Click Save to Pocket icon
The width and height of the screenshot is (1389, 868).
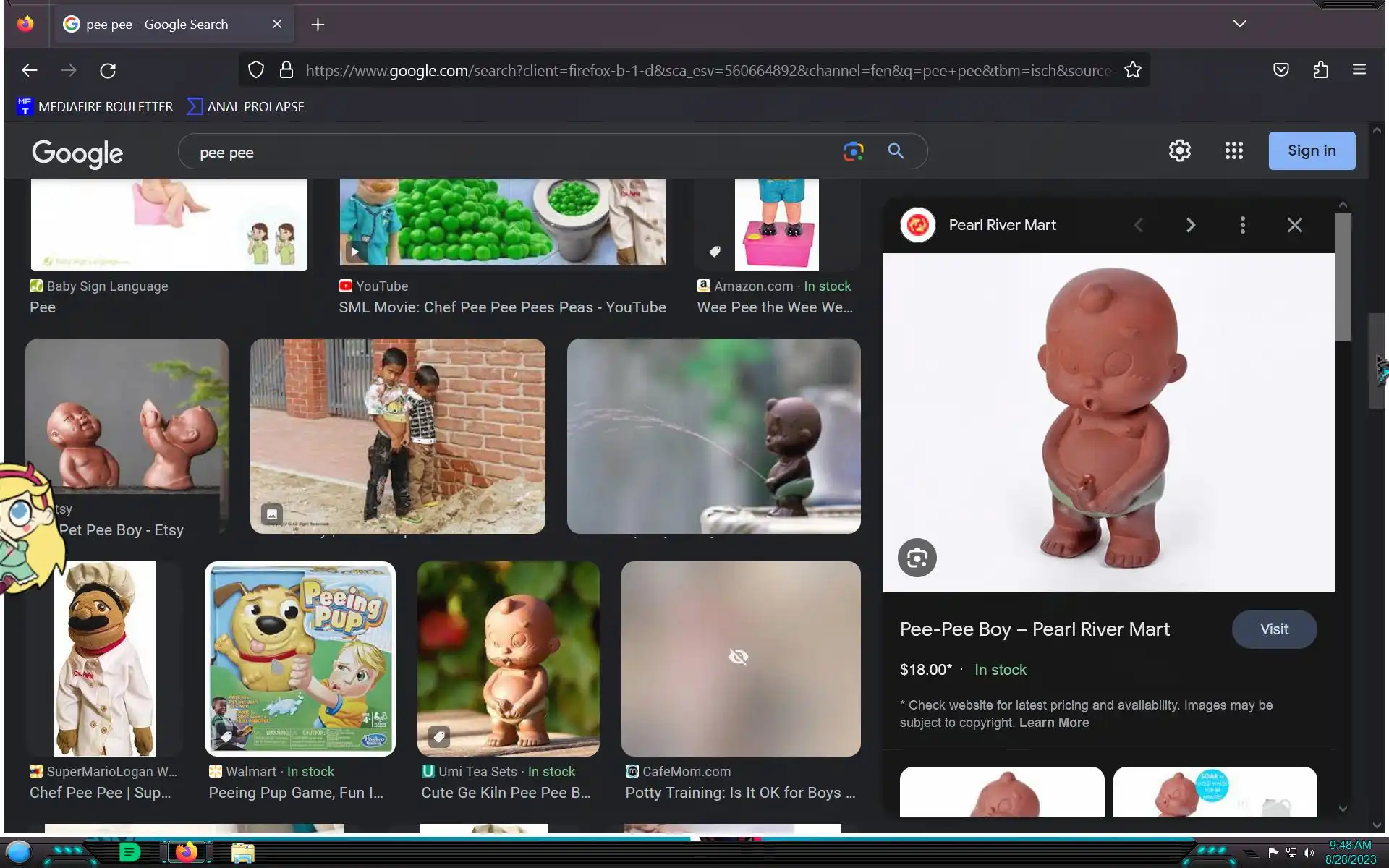click(1280, 70)
